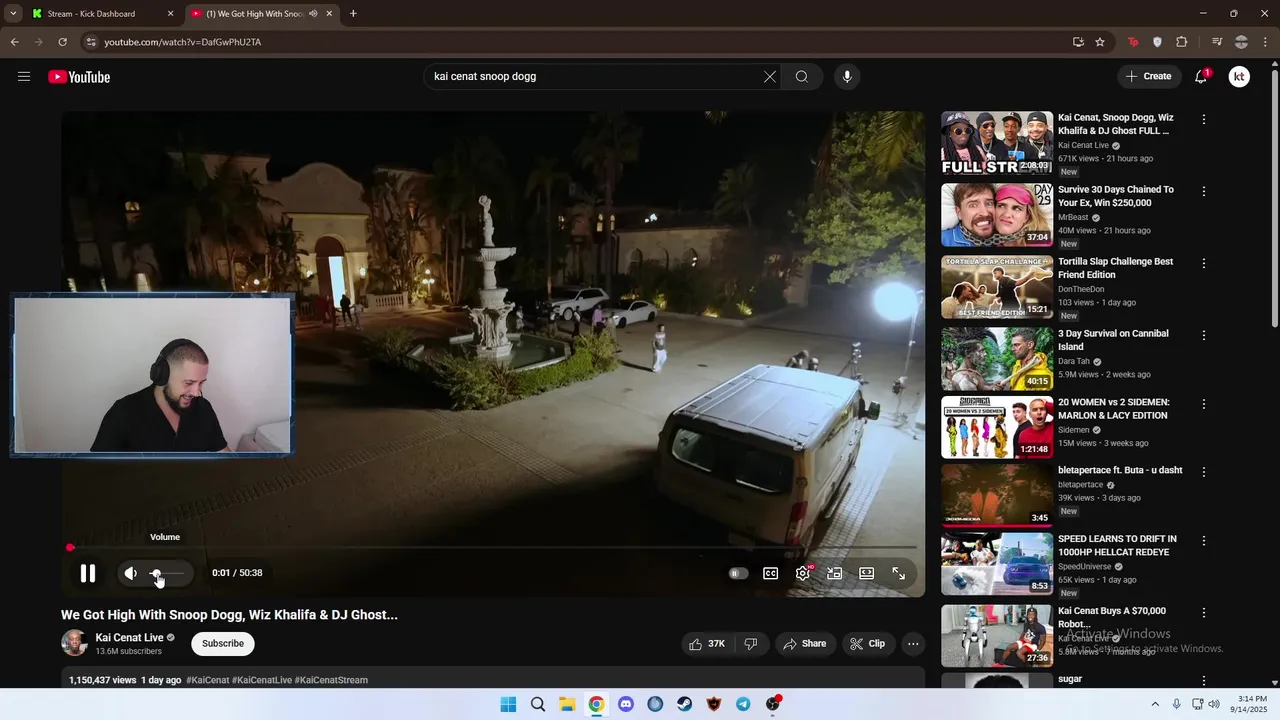Image resolution: width=1280 pixels, height=720 pixels.
Task: Clear the search query with the X
Action: [x=770, y=76]
